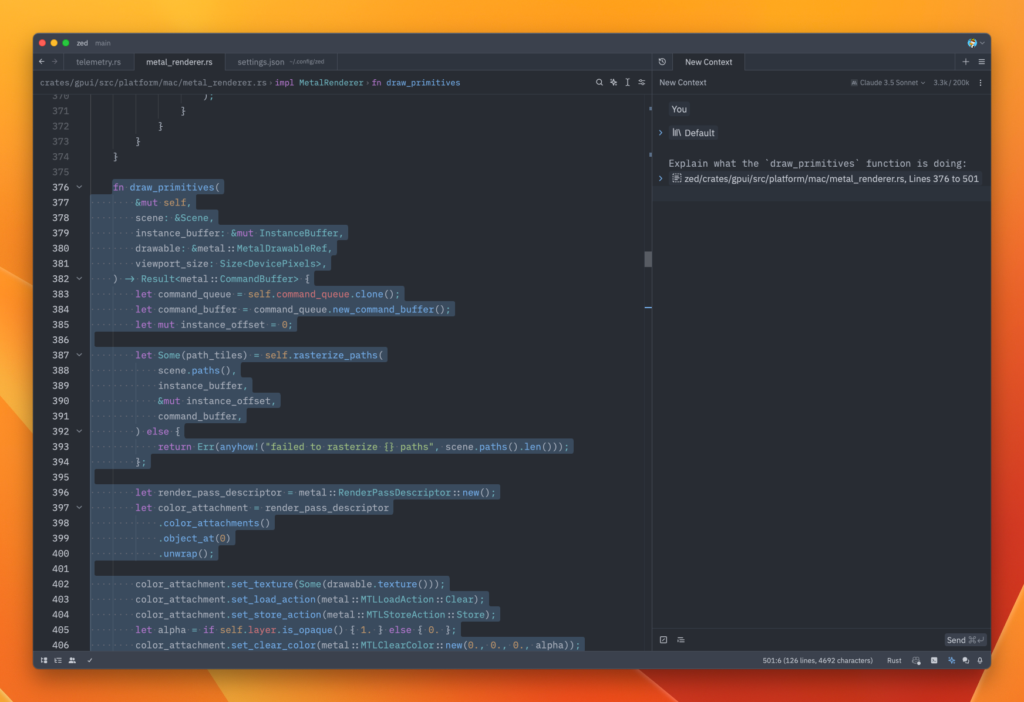This screenshot has height=702, width=1024.
Task: Click 'MTLLoadAction' on line 403
Action: tap(397, 599)
